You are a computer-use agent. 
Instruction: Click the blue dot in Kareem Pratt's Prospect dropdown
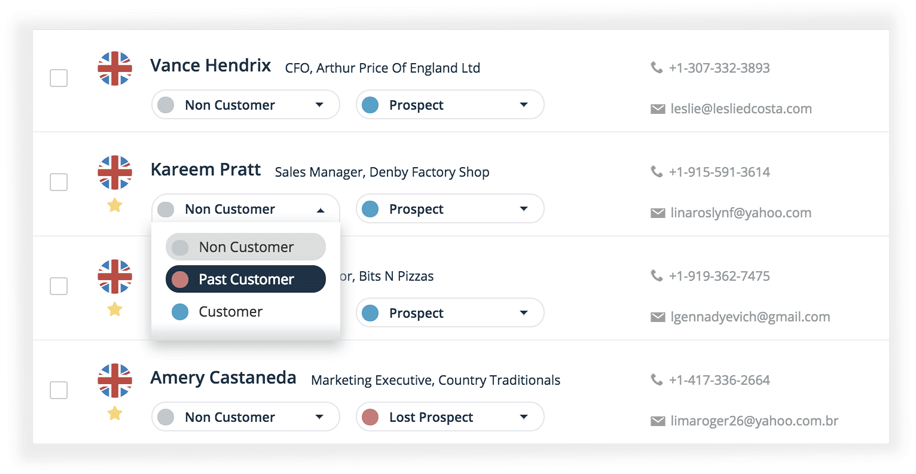[x=370, y=209]
